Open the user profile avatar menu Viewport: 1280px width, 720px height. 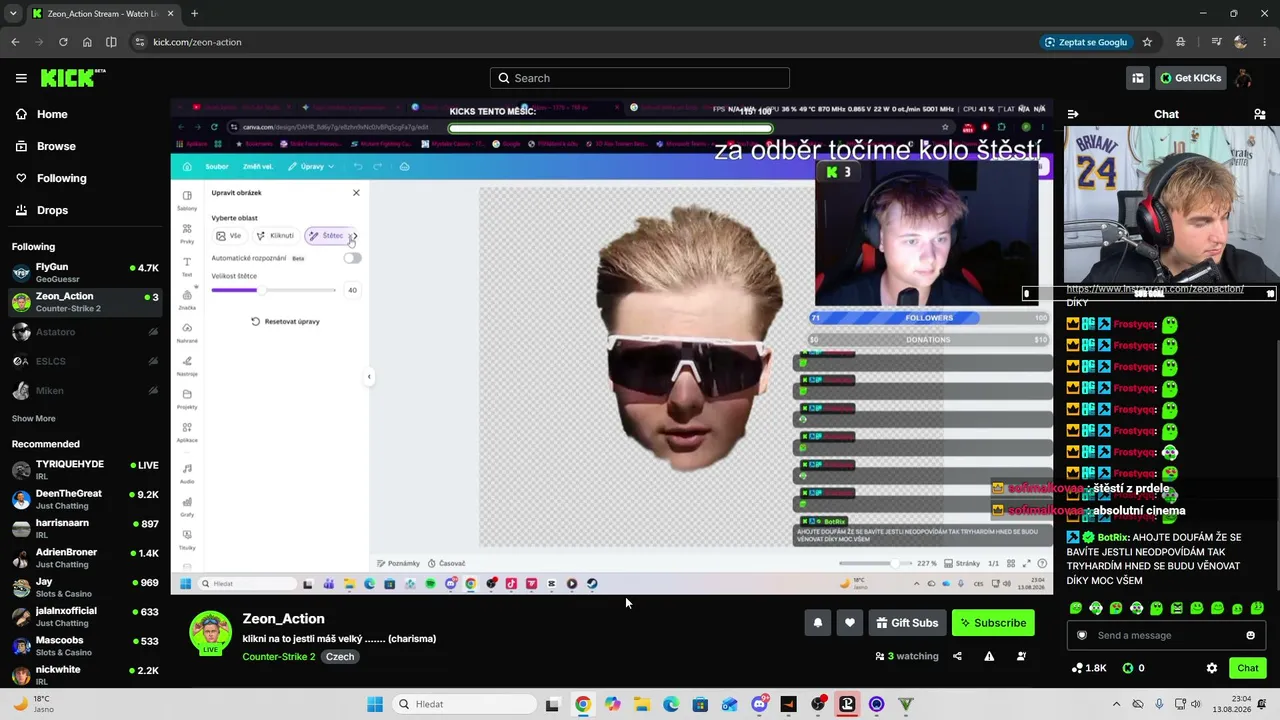[1243, 78]
